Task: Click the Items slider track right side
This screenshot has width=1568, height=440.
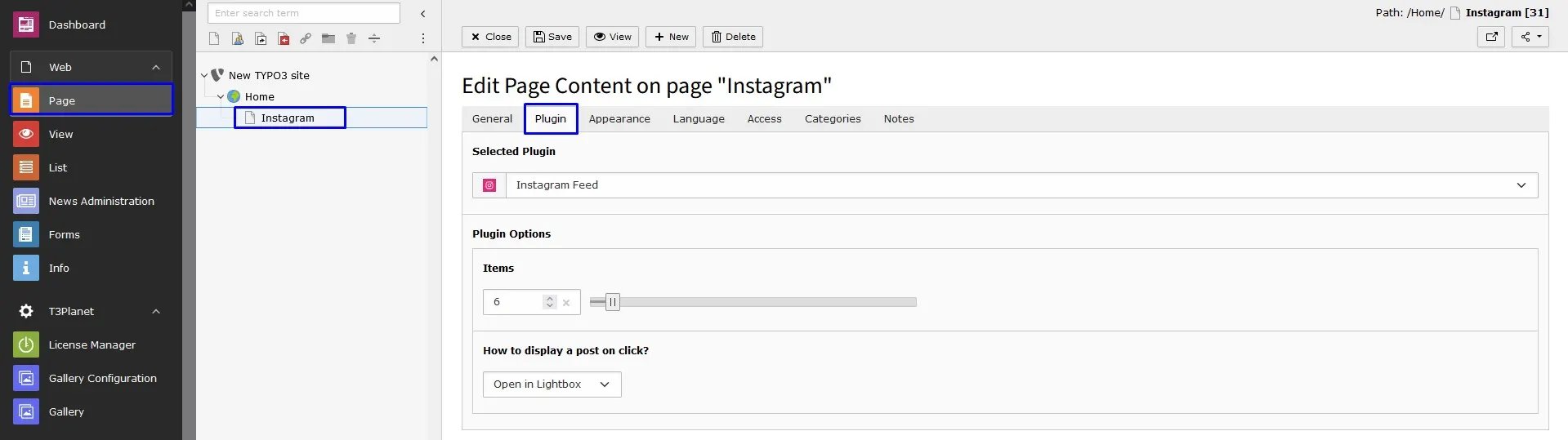Action: coord(768,302)
